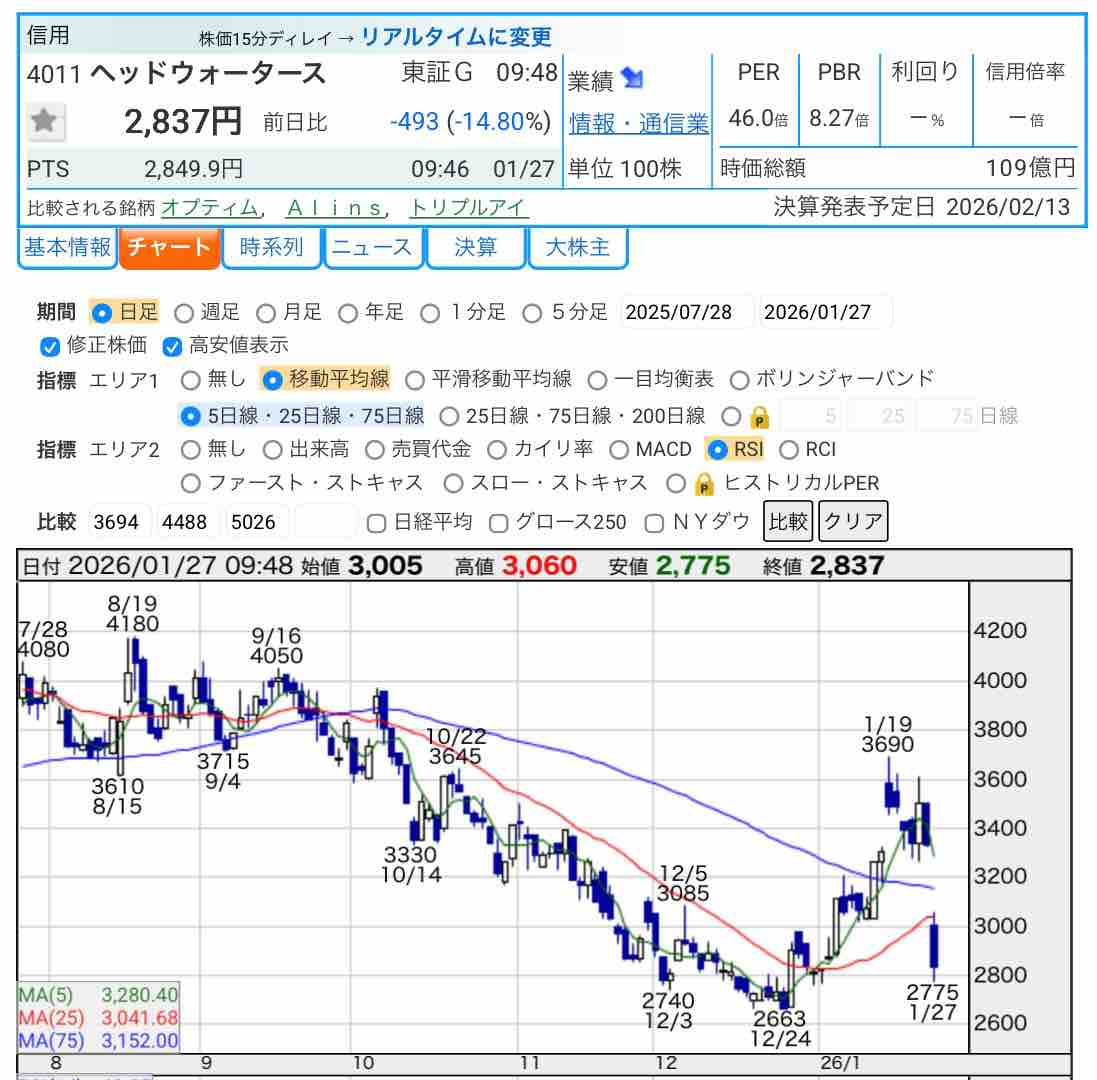Select ボリンジャーバンド for area 1

740,380
